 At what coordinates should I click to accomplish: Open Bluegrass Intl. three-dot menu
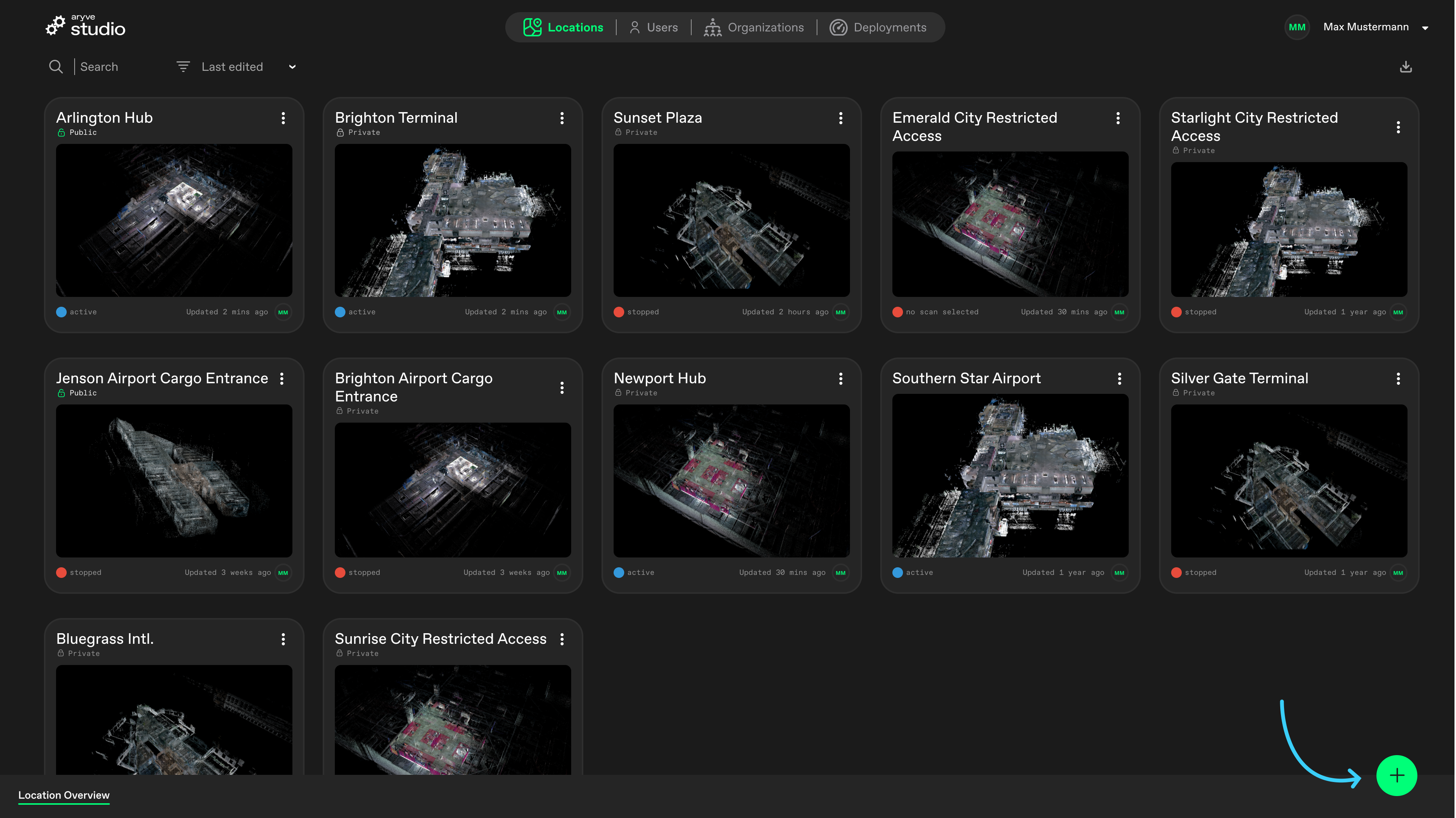(283, 639)
